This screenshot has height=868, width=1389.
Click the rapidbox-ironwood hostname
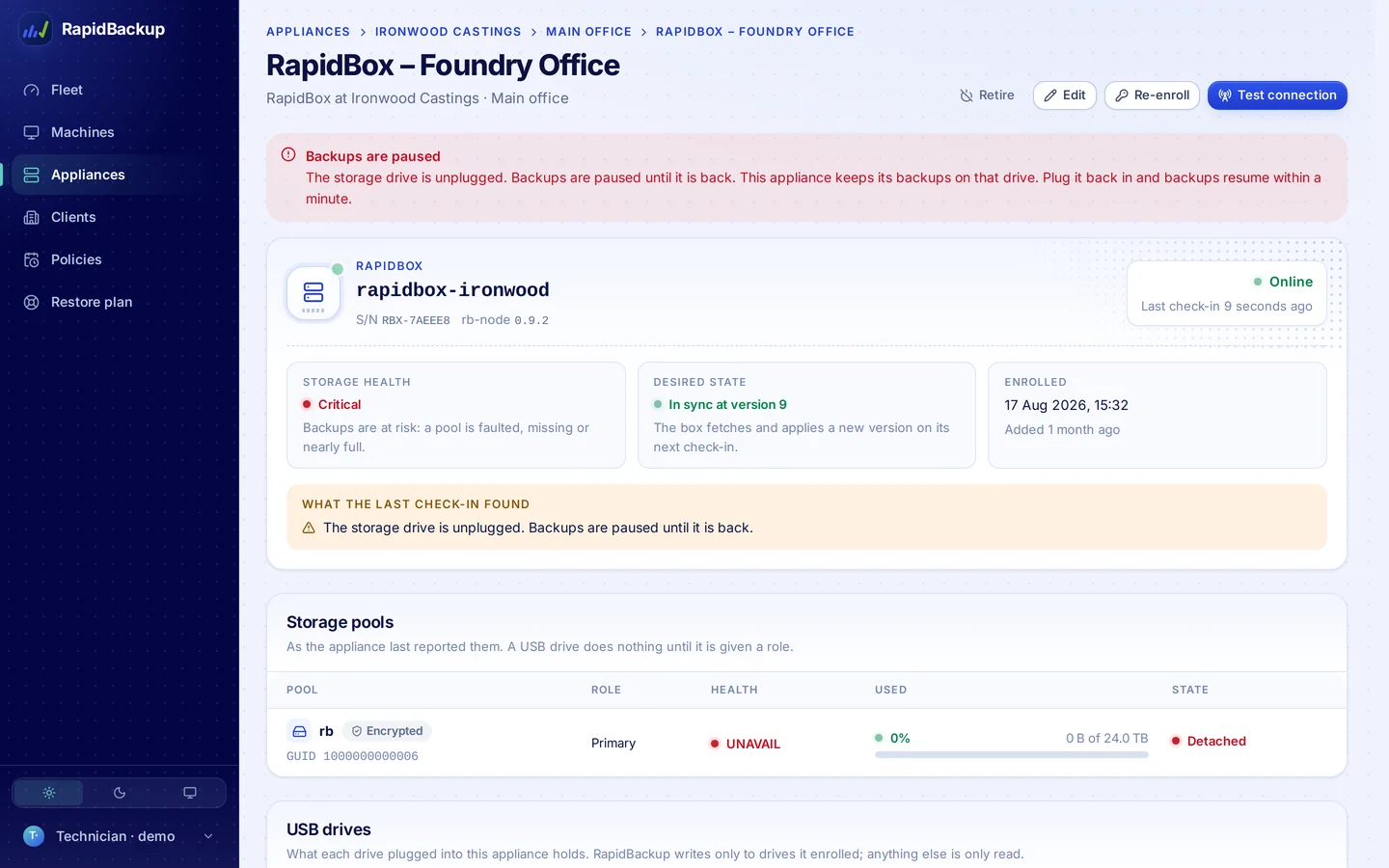[452, 290]
